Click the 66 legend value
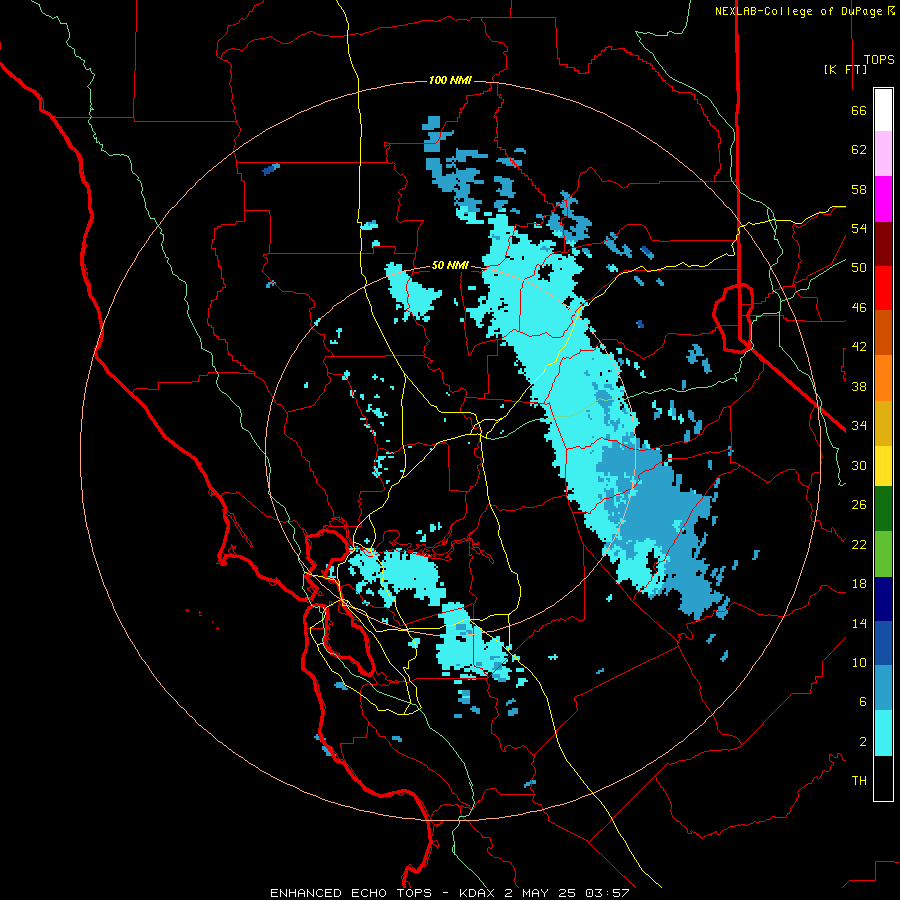Screen dimensions: 900x900 859,110
